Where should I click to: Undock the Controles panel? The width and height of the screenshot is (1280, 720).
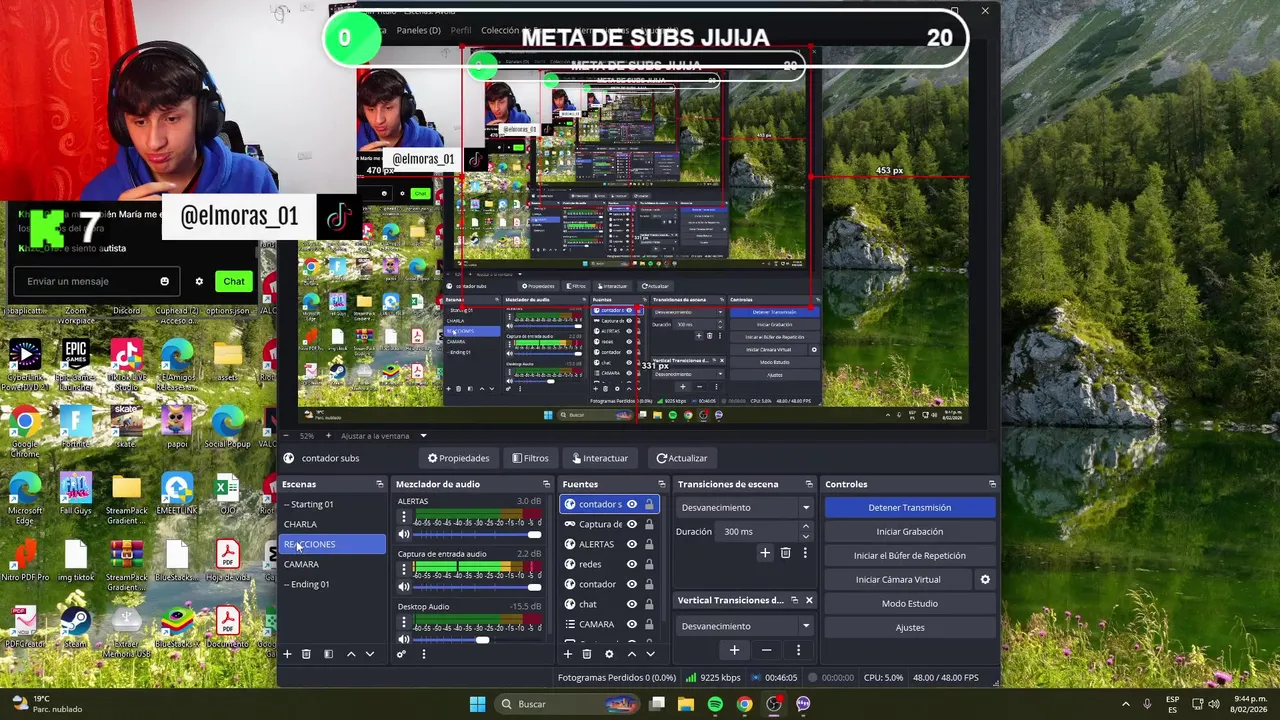[x=992, y=484]
